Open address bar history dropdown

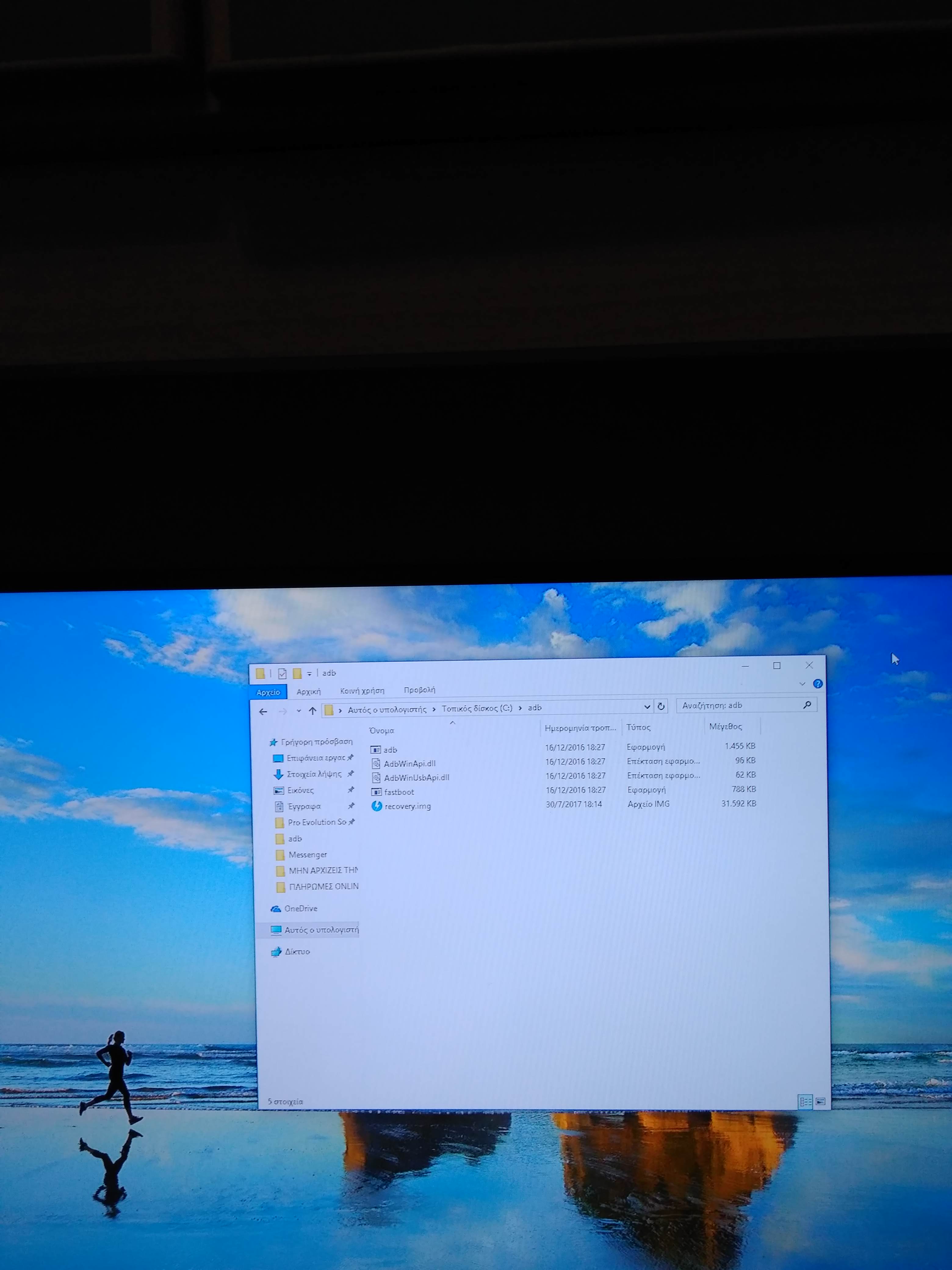(647, 707)
